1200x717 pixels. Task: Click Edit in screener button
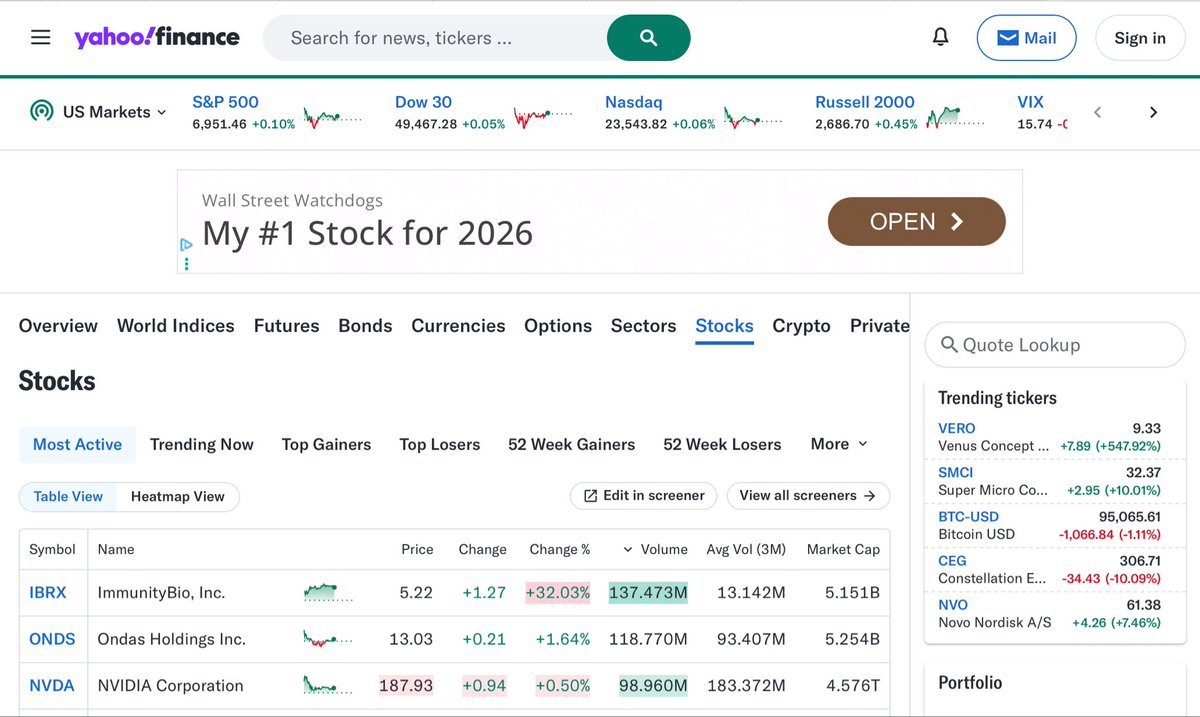644,496
